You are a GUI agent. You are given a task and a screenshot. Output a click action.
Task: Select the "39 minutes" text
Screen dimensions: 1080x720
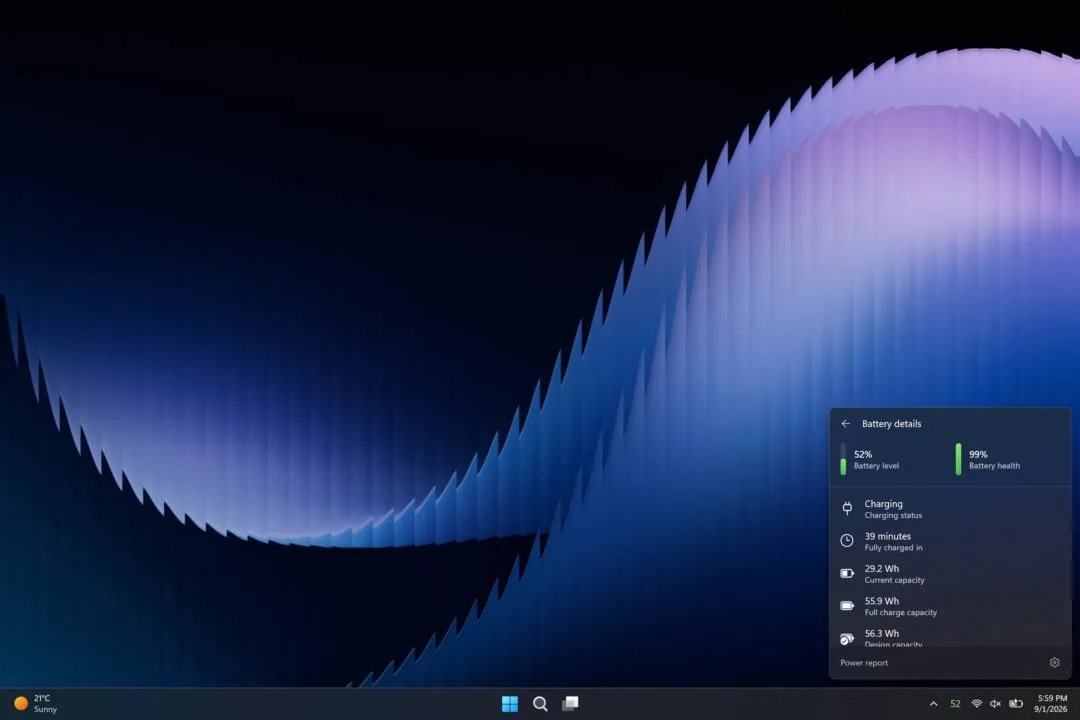[x=887, y=536]
